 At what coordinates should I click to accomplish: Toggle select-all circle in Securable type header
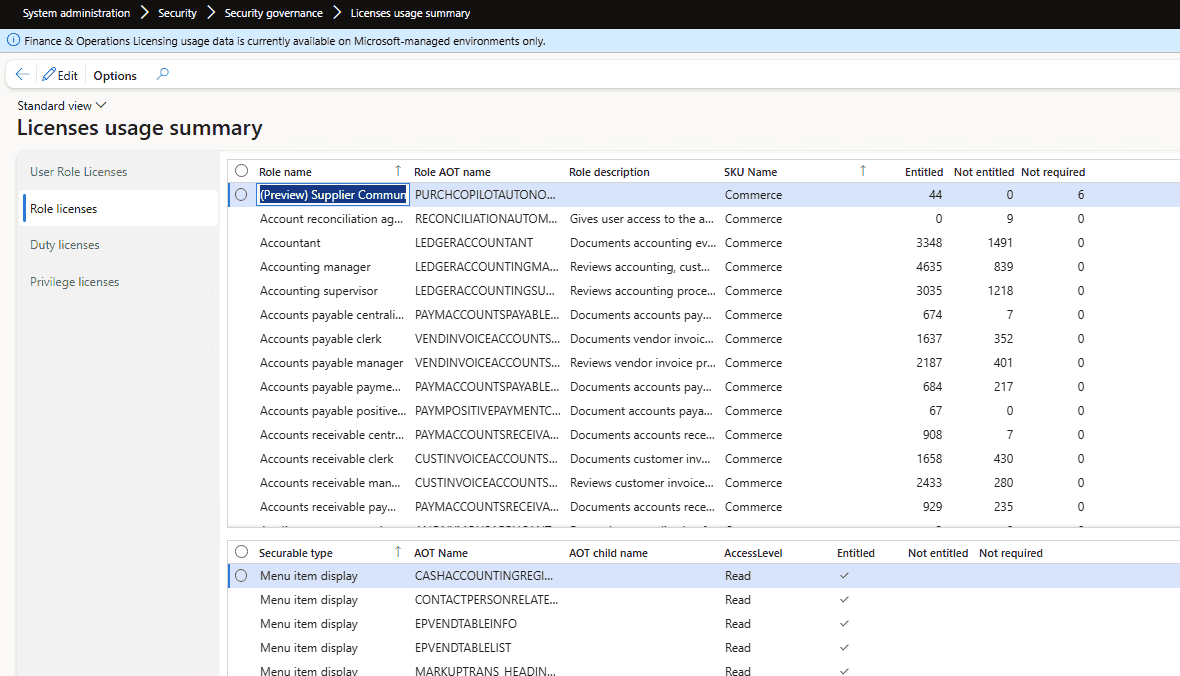241,552
